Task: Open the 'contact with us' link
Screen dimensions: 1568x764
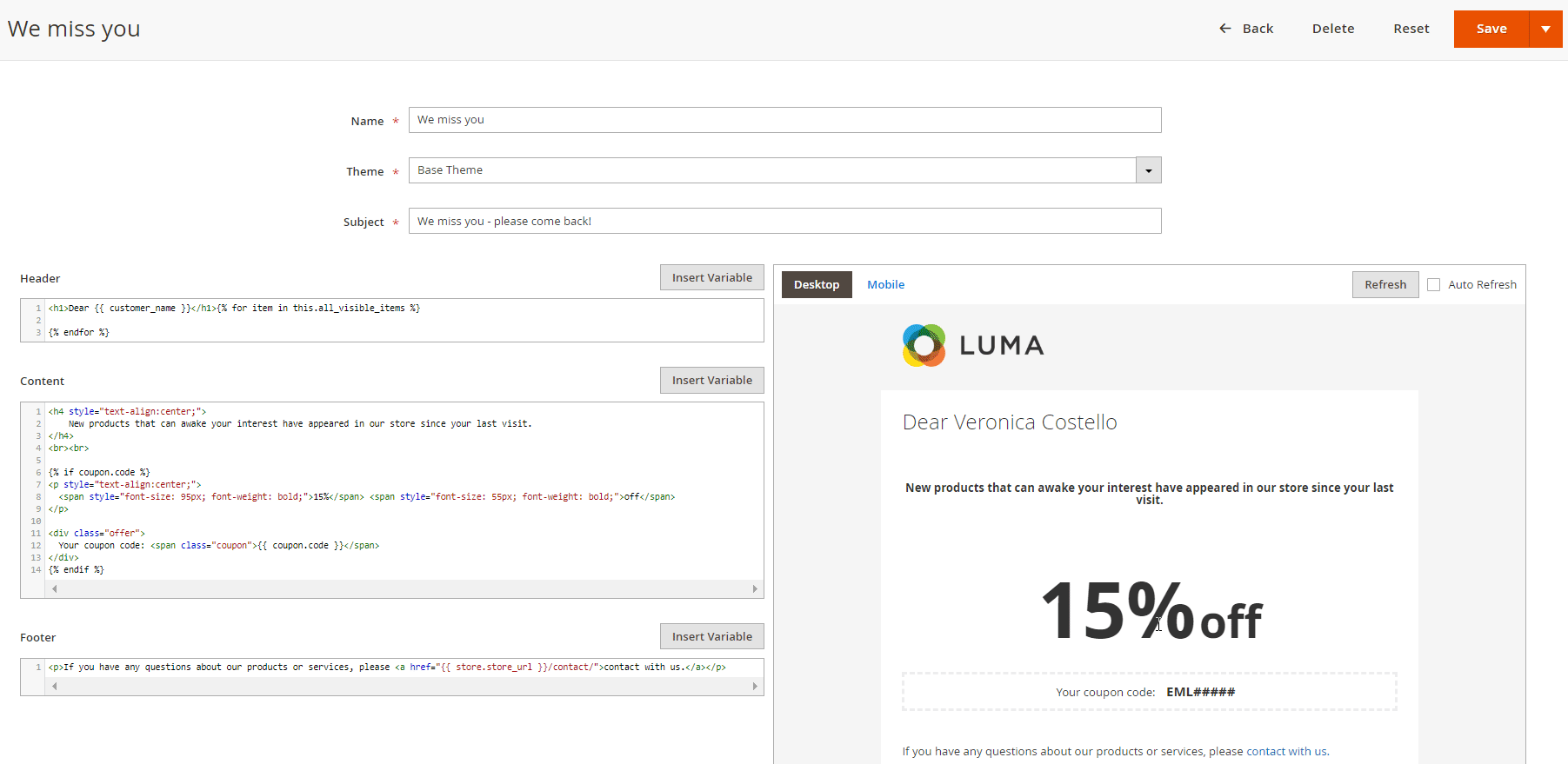Action: 1286,751
